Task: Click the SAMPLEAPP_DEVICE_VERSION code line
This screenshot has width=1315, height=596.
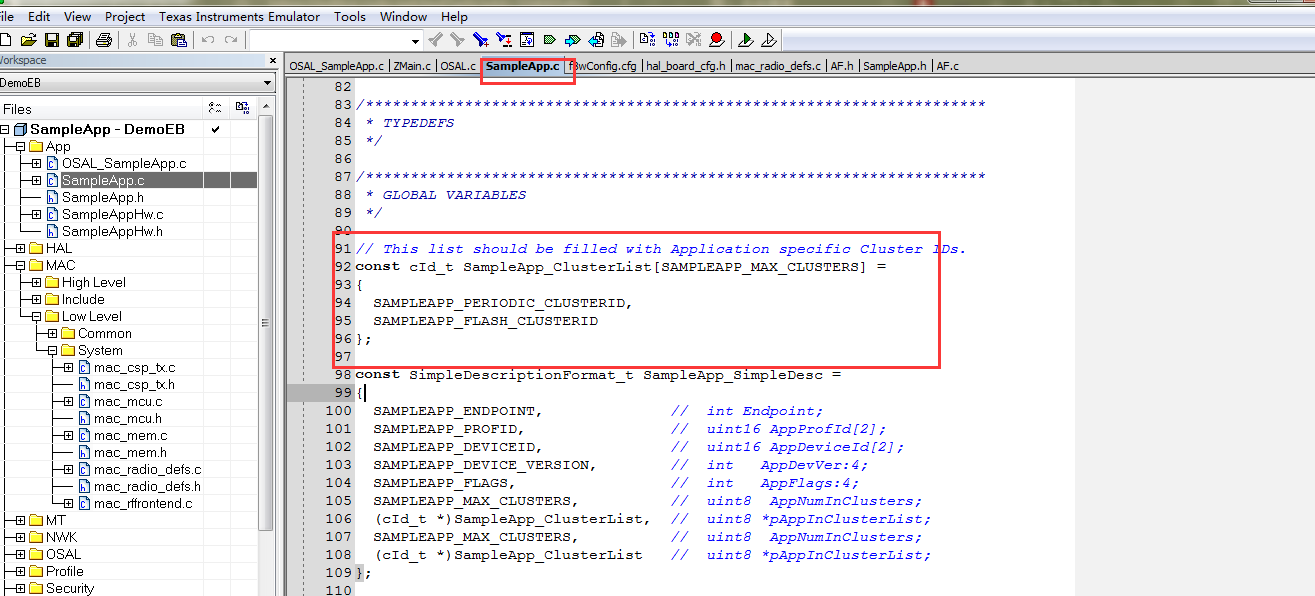Action: pos(485,465)
